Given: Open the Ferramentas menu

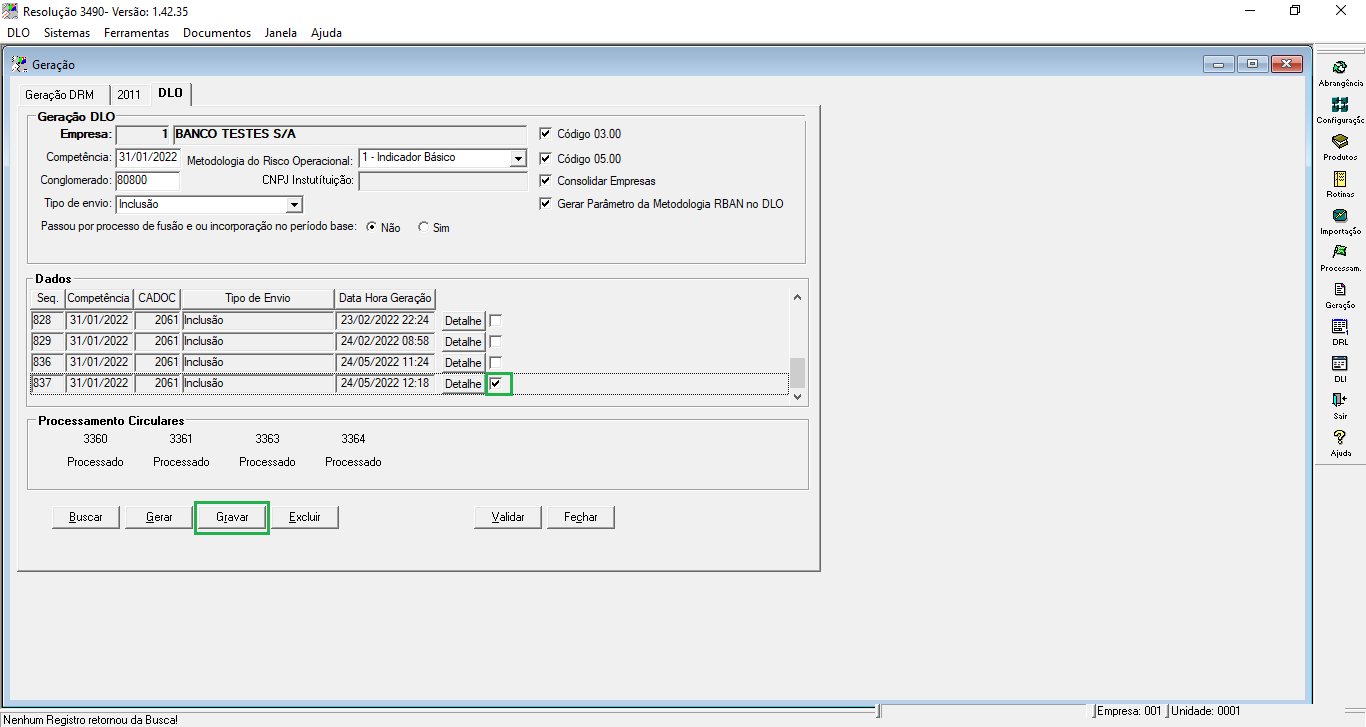Looking at the screenshot, I should (x=136, y=33).
